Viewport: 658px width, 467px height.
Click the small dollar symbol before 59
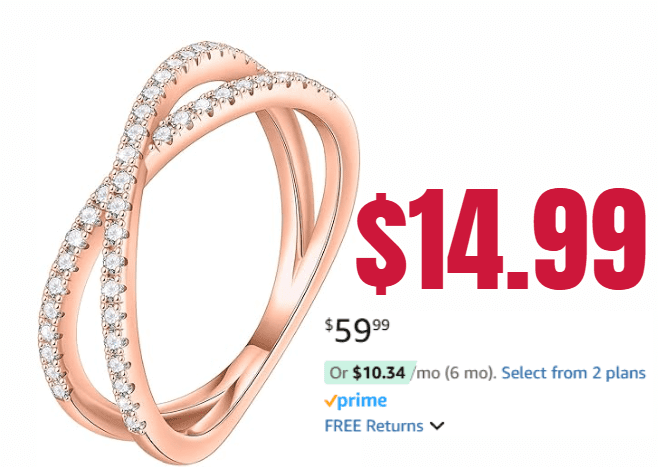329,324
